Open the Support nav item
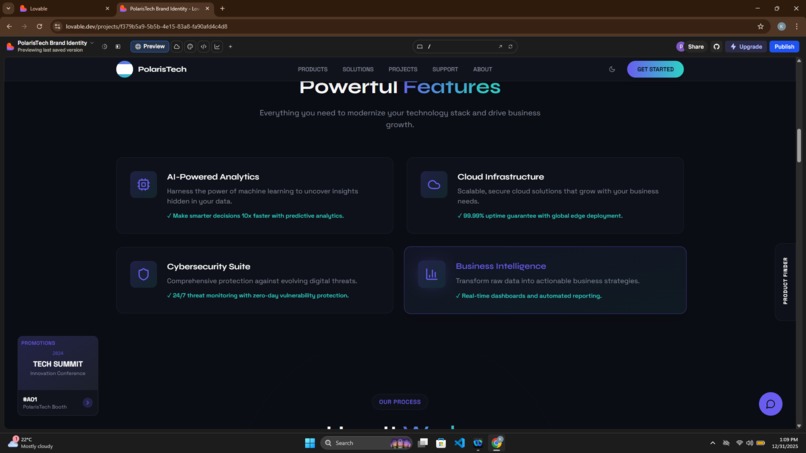The width and height of the screenshot is (806, 453). tap(445, 69)
